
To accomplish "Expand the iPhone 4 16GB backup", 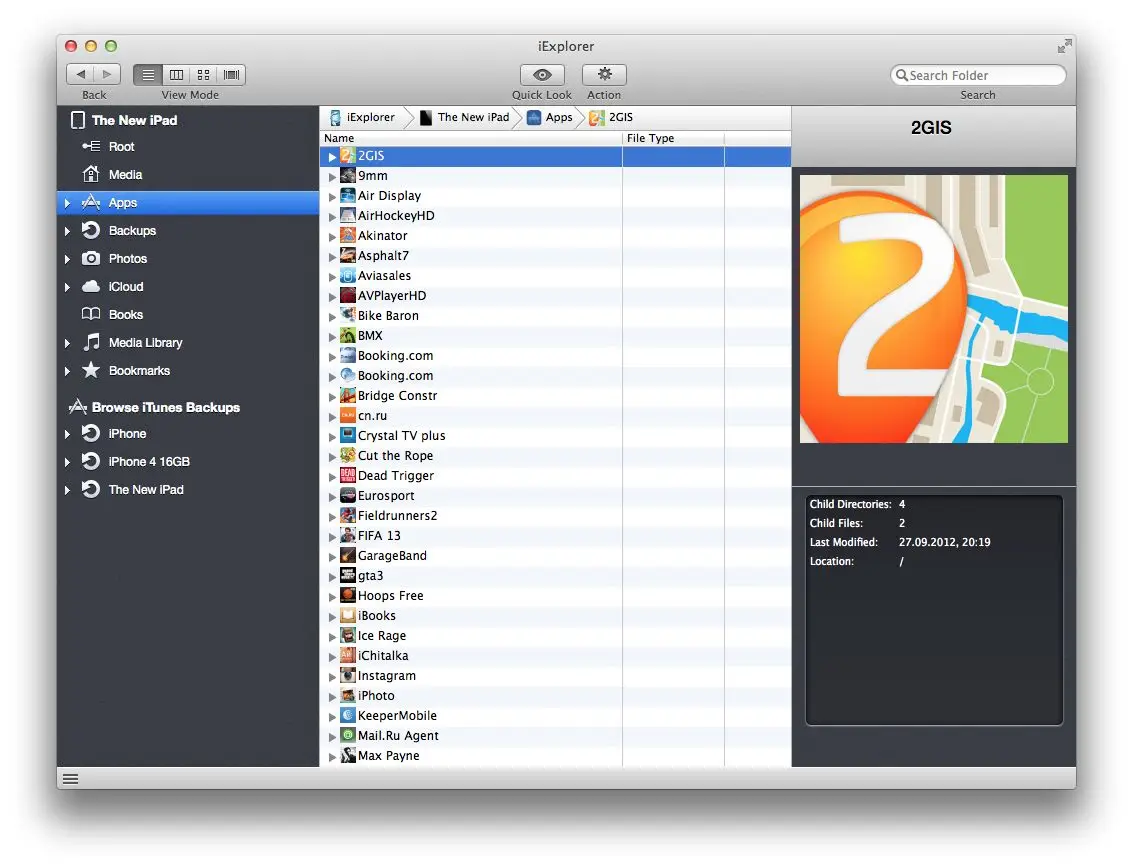I will (x=66, y=462).
